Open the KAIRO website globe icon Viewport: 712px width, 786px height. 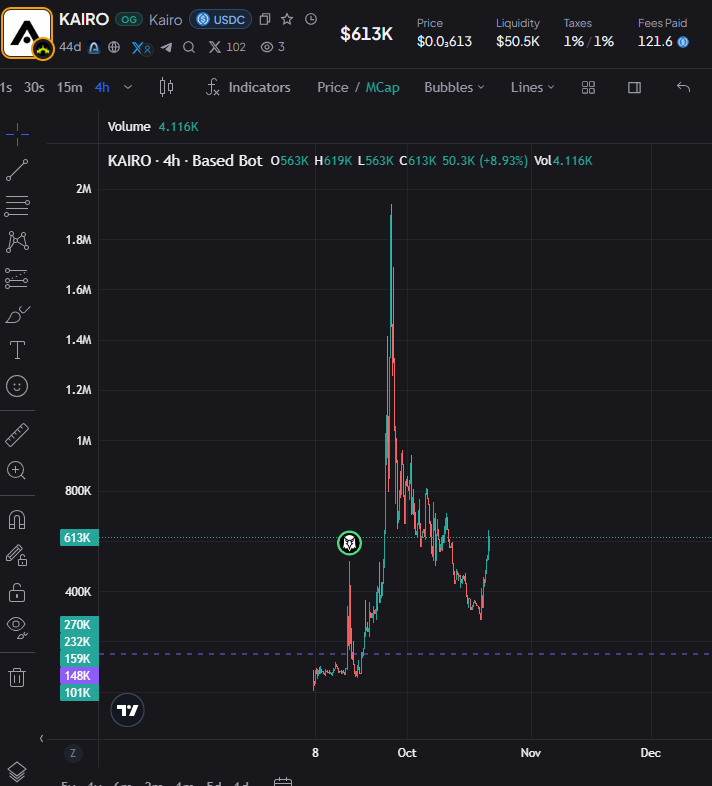[114, 47]
